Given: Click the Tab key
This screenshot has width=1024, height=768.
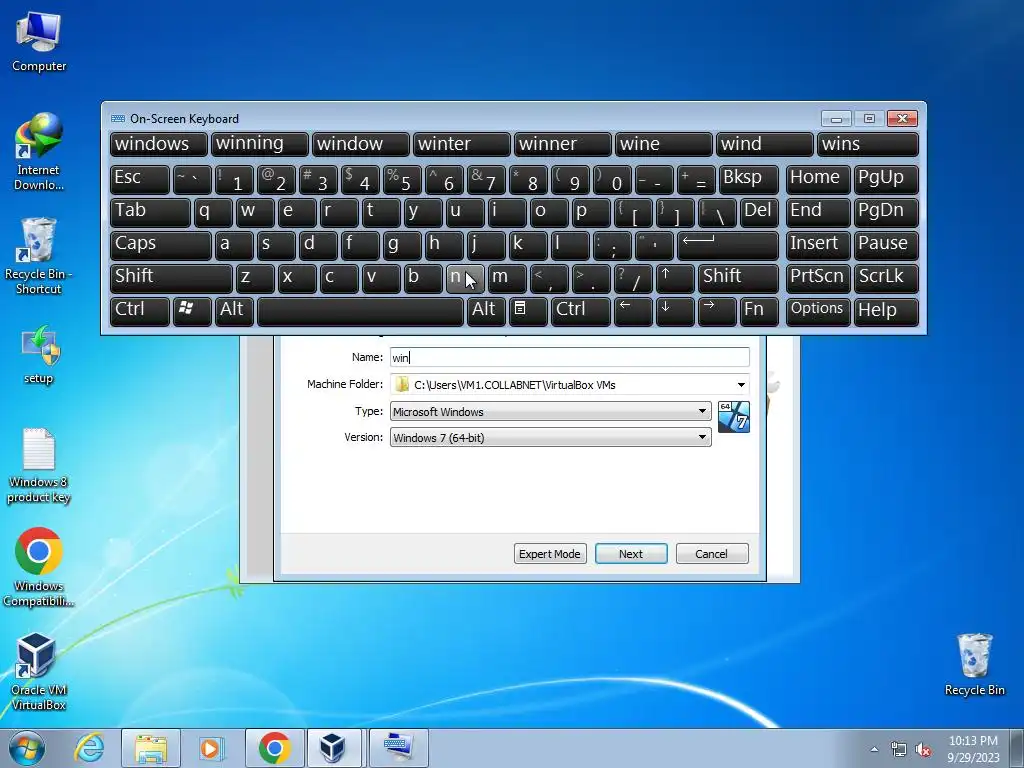Looking at the screenshot, I should [150, 213].
